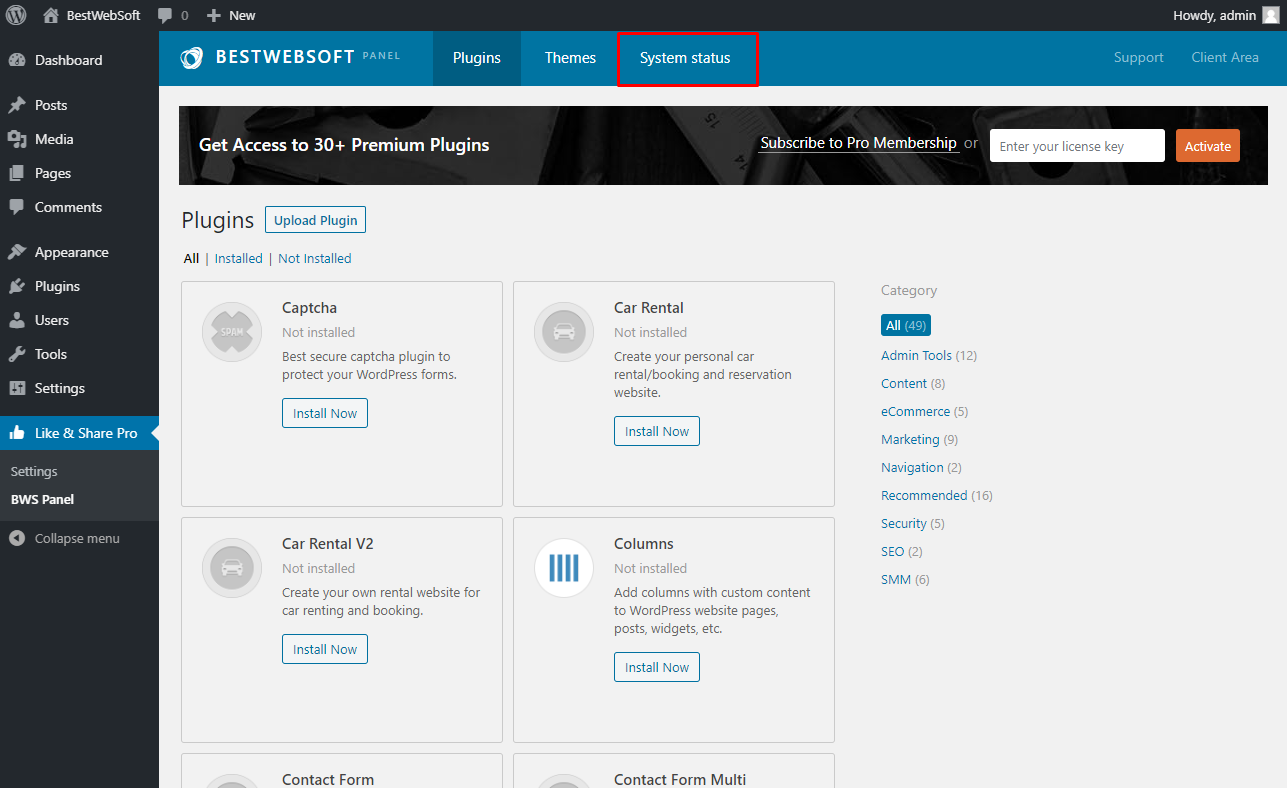Click the BestWebSoft panel logo
This screenshot has width=1287, height=788.
192,58
